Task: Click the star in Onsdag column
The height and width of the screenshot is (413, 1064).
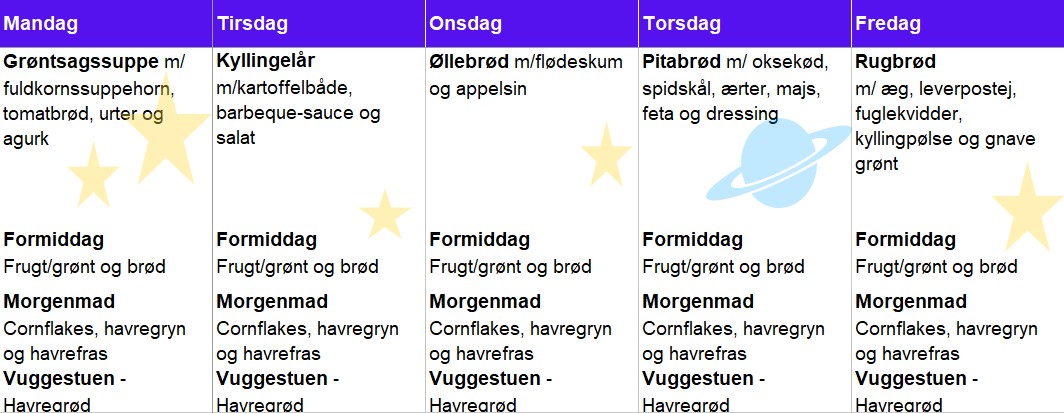Action: [606, 155]
